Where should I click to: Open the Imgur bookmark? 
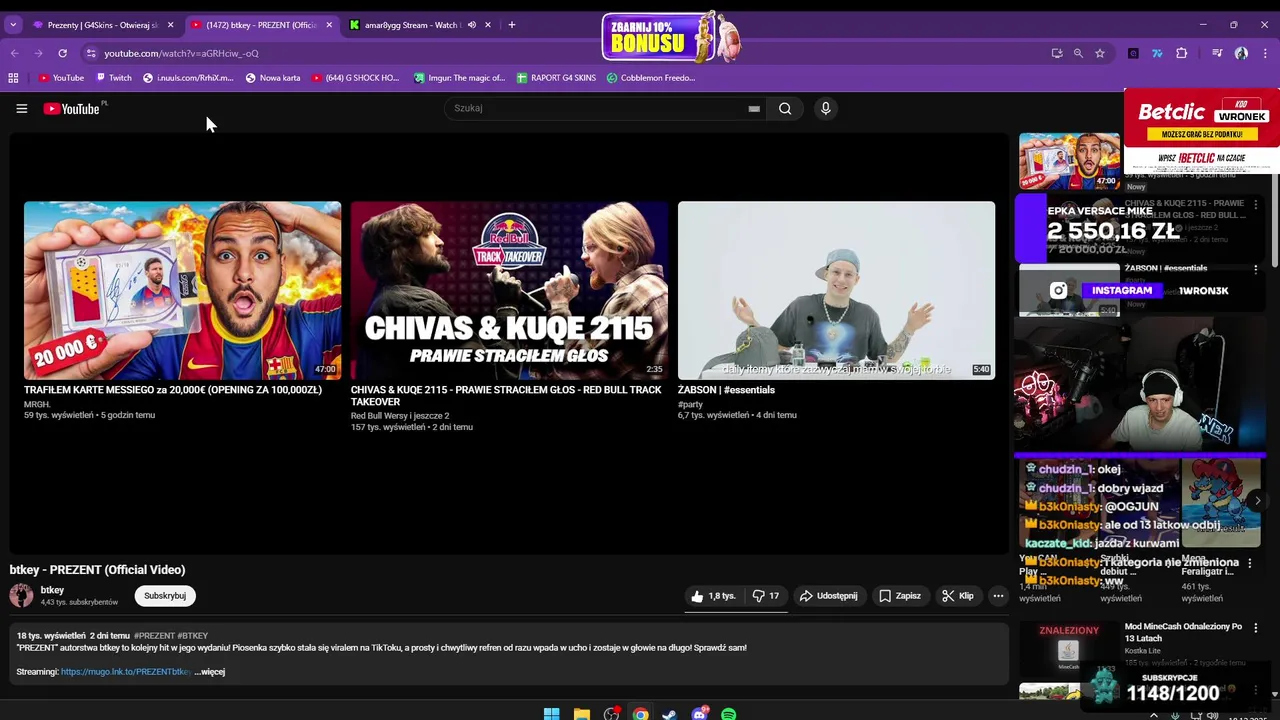pos(460,77)
